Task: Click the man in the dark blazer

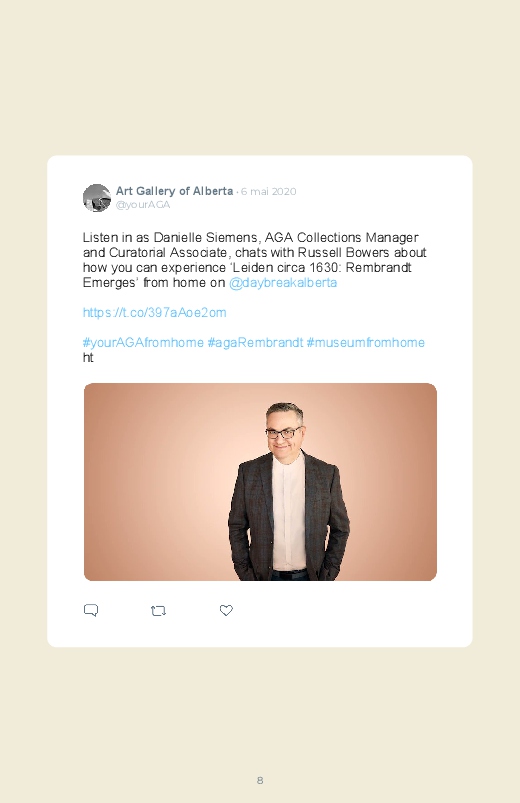Action: (288, 492)
